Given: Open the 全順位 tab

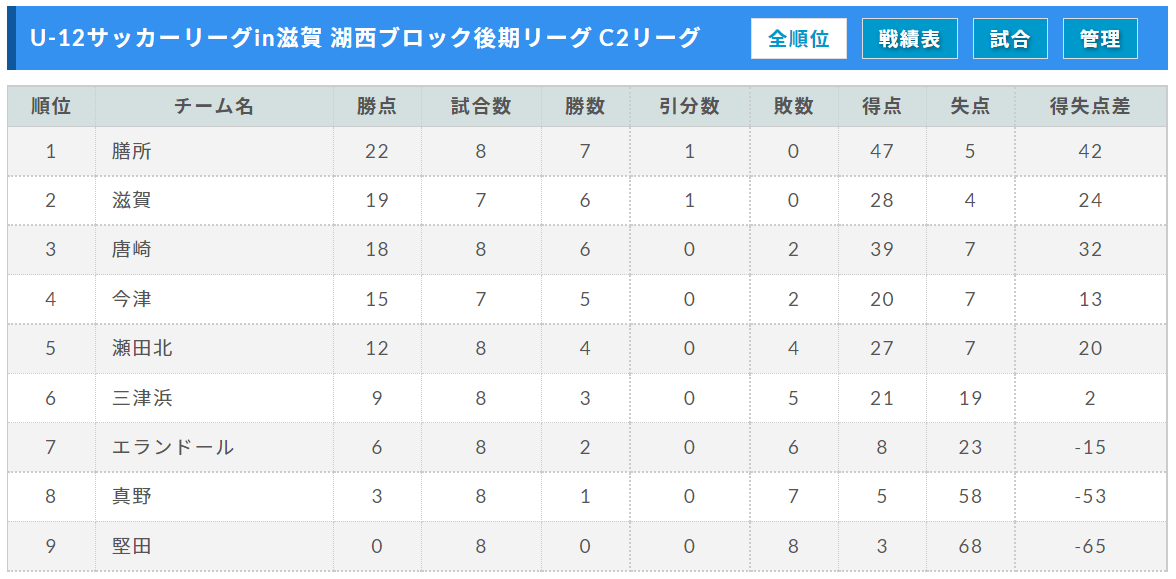Looking at the screenshot, I should [799, 38].
